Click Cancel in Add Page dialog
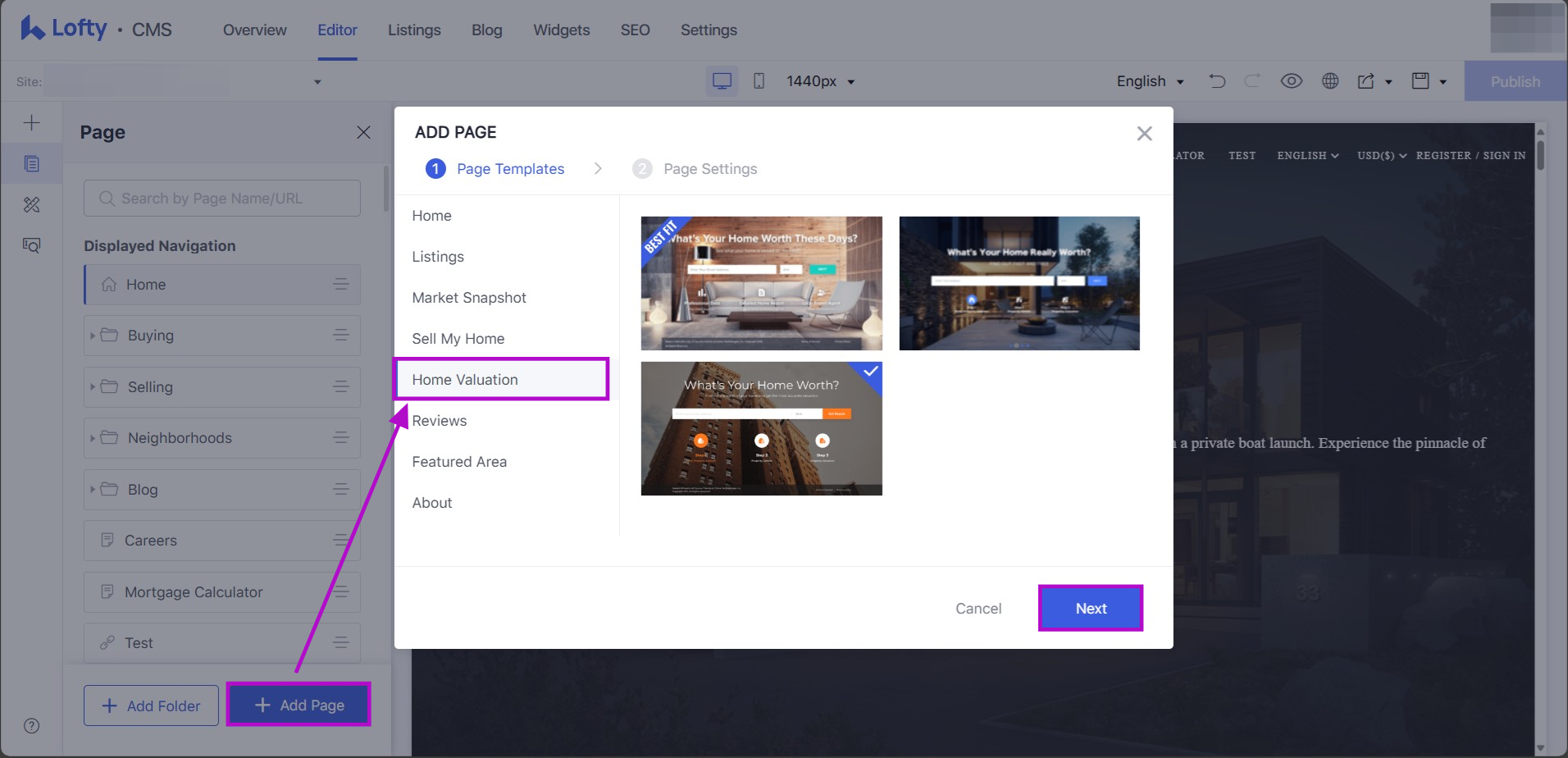 click(978, 609)
